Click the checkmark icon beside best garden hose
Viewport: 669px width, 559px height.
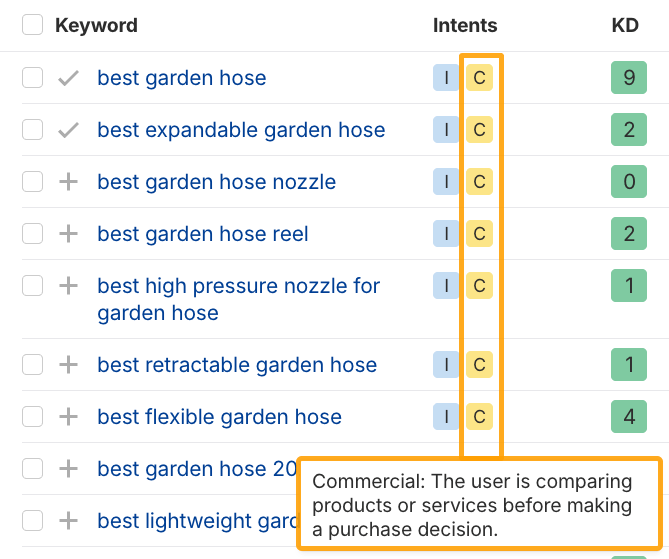coord(68,78)
